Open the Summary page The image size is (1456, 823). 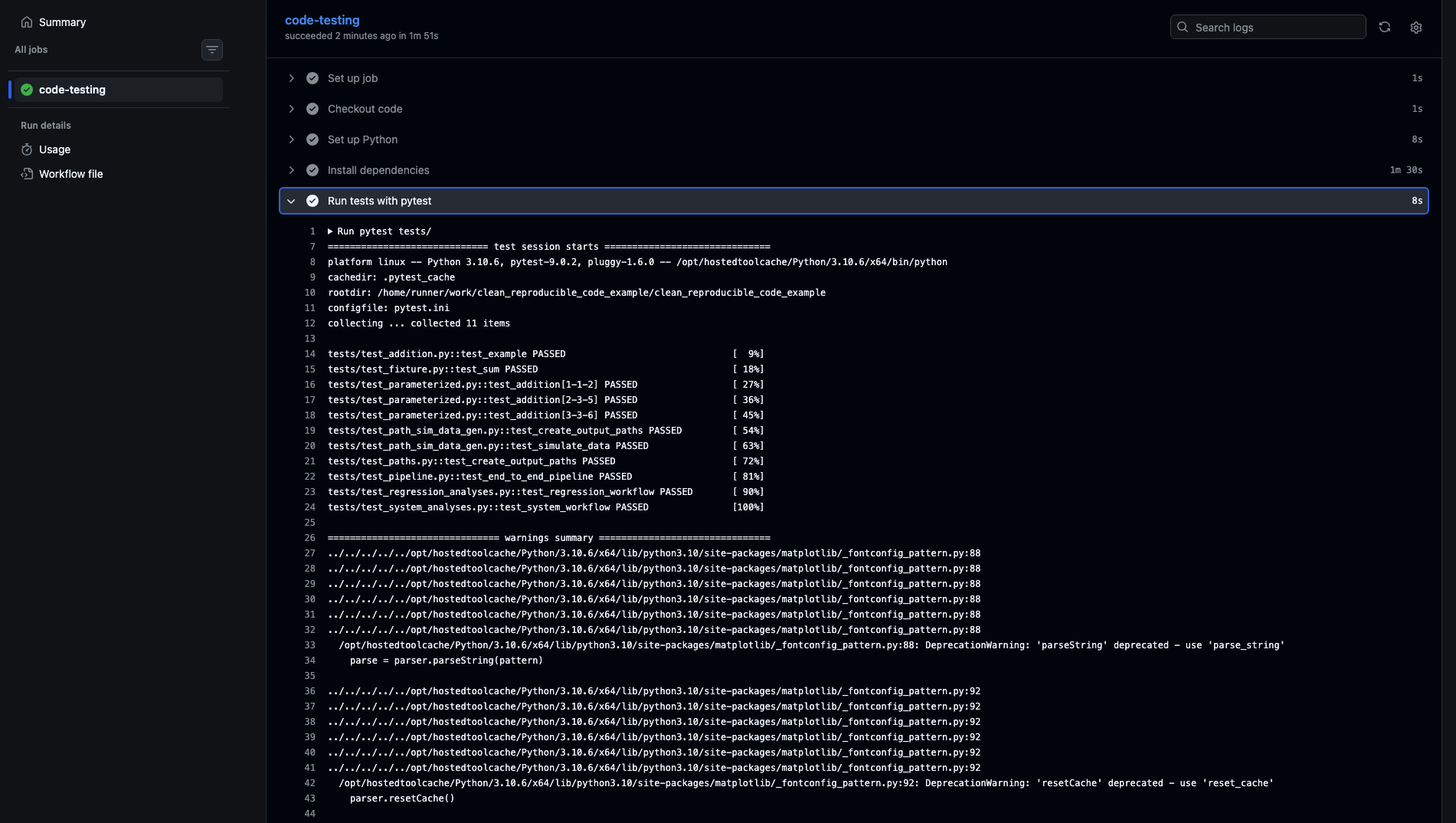click(x=62, y=22)
